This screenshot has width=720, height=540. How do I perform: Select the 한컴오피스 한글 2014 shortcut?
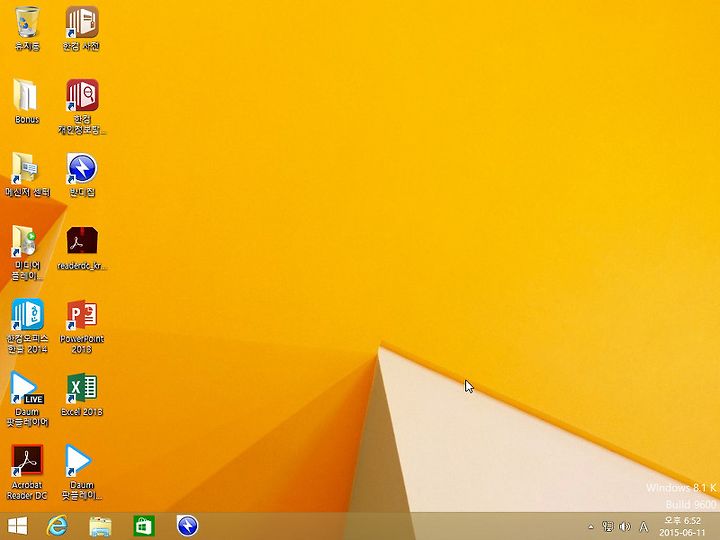(27, 326)
